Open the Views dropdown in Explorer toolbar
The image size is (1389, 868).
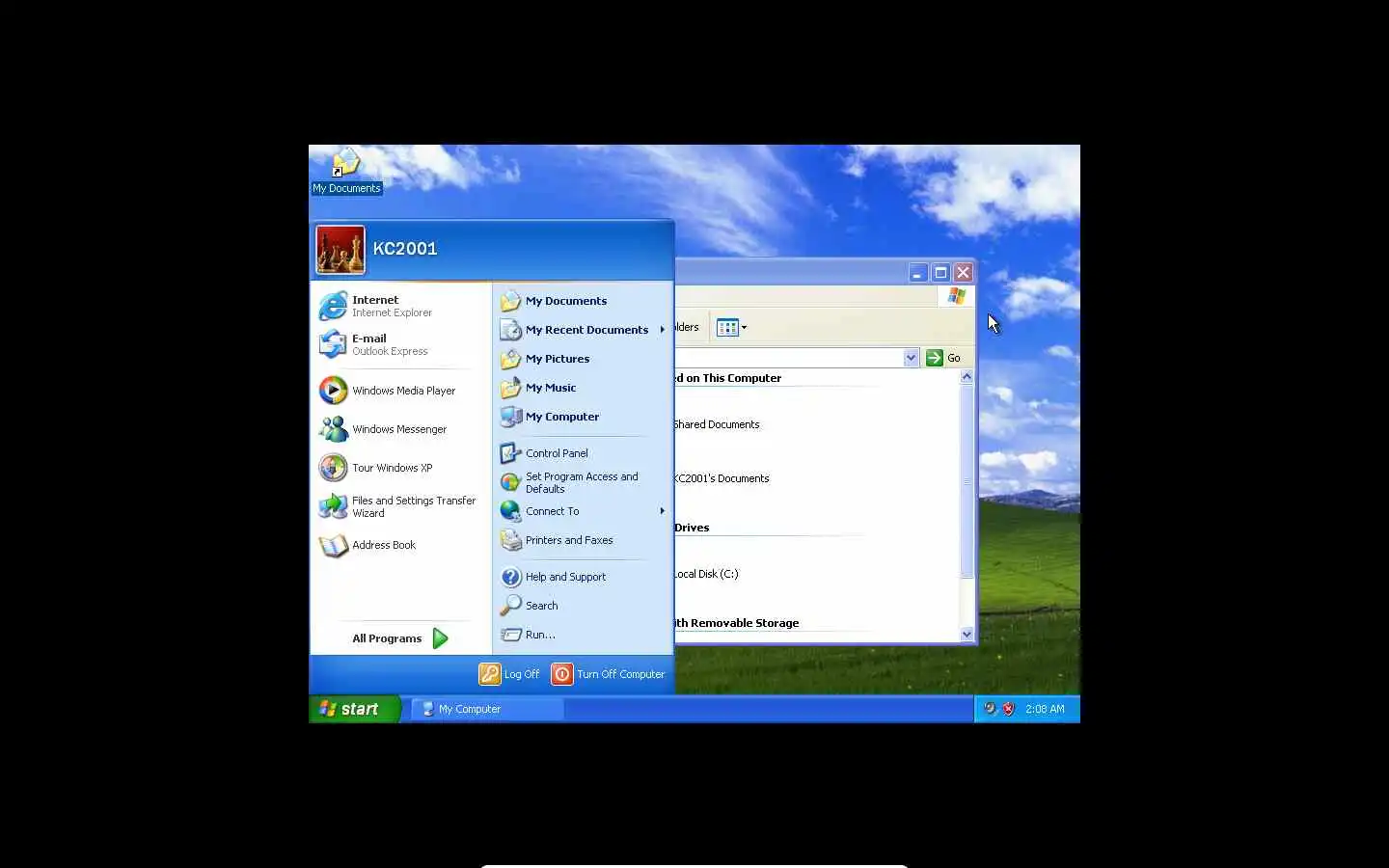732,328
